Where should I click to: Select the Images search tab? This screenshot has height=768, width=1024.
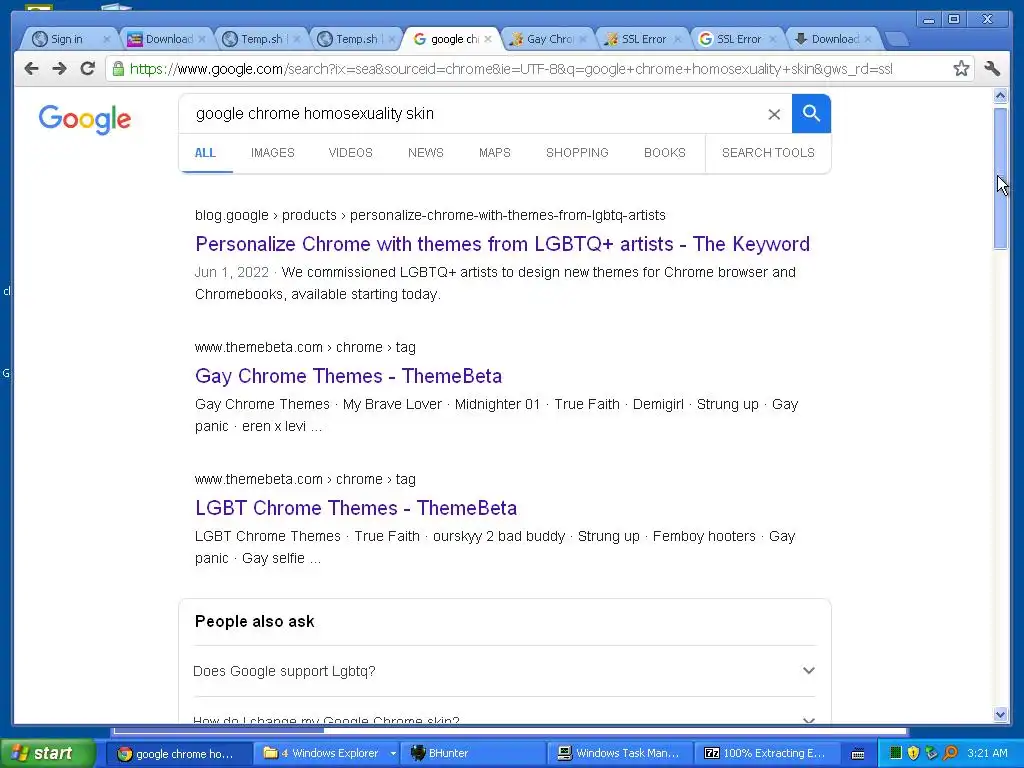click(272, 153)
